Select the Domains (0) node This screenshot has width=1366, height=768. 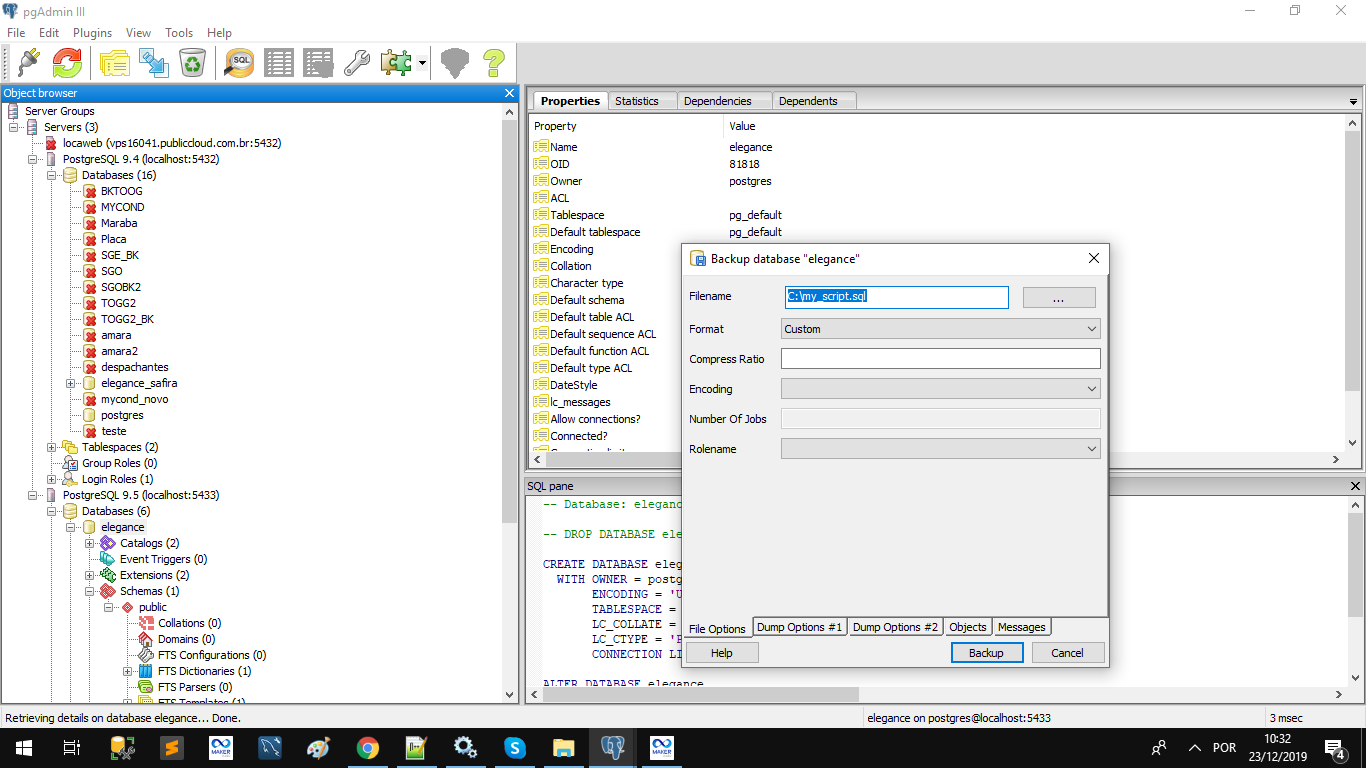pos(186,639)
